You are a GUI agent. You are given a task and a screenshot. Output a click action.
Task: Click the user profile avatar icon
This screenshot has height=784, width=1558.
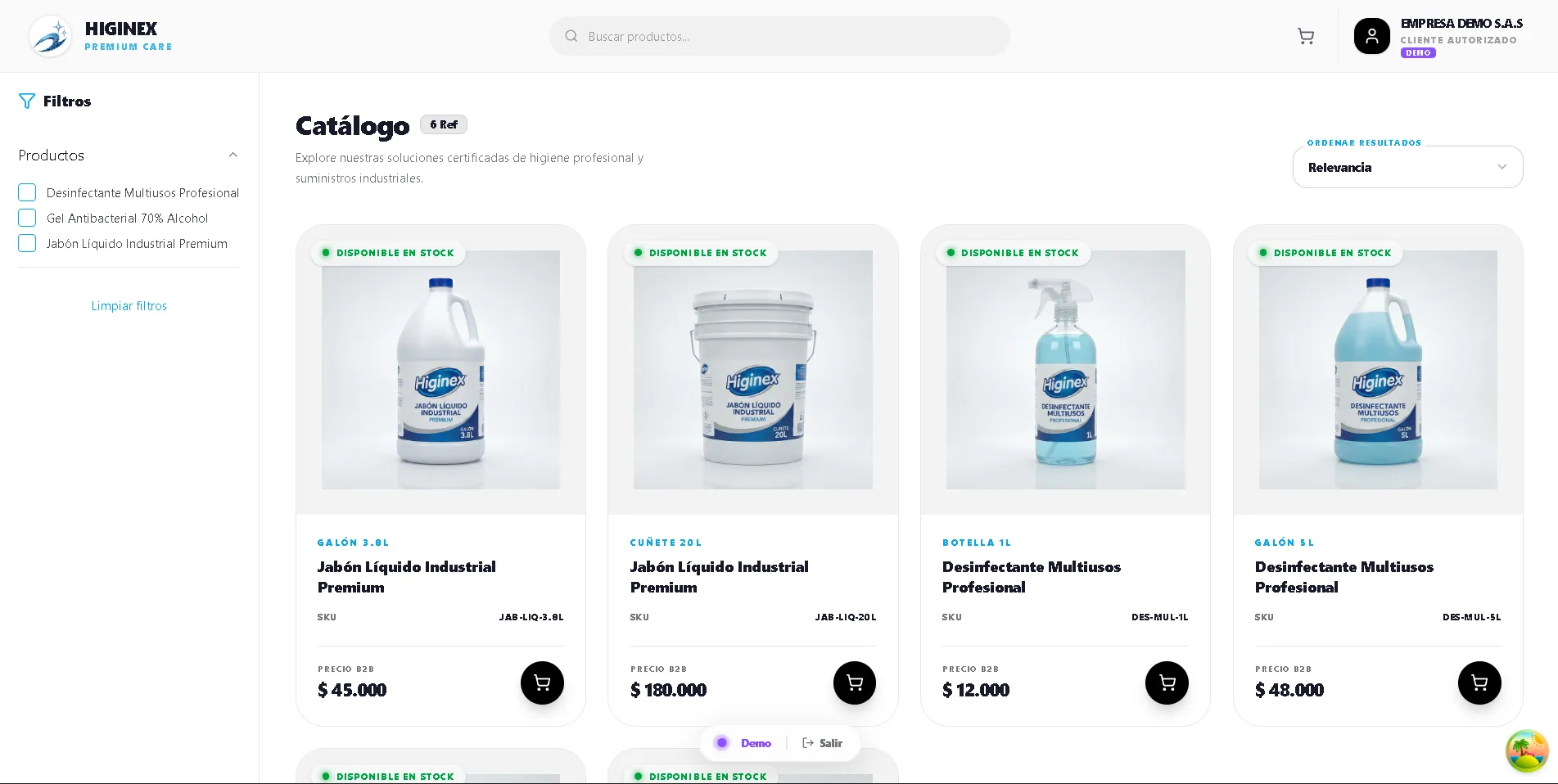(x=1372, y=36)
